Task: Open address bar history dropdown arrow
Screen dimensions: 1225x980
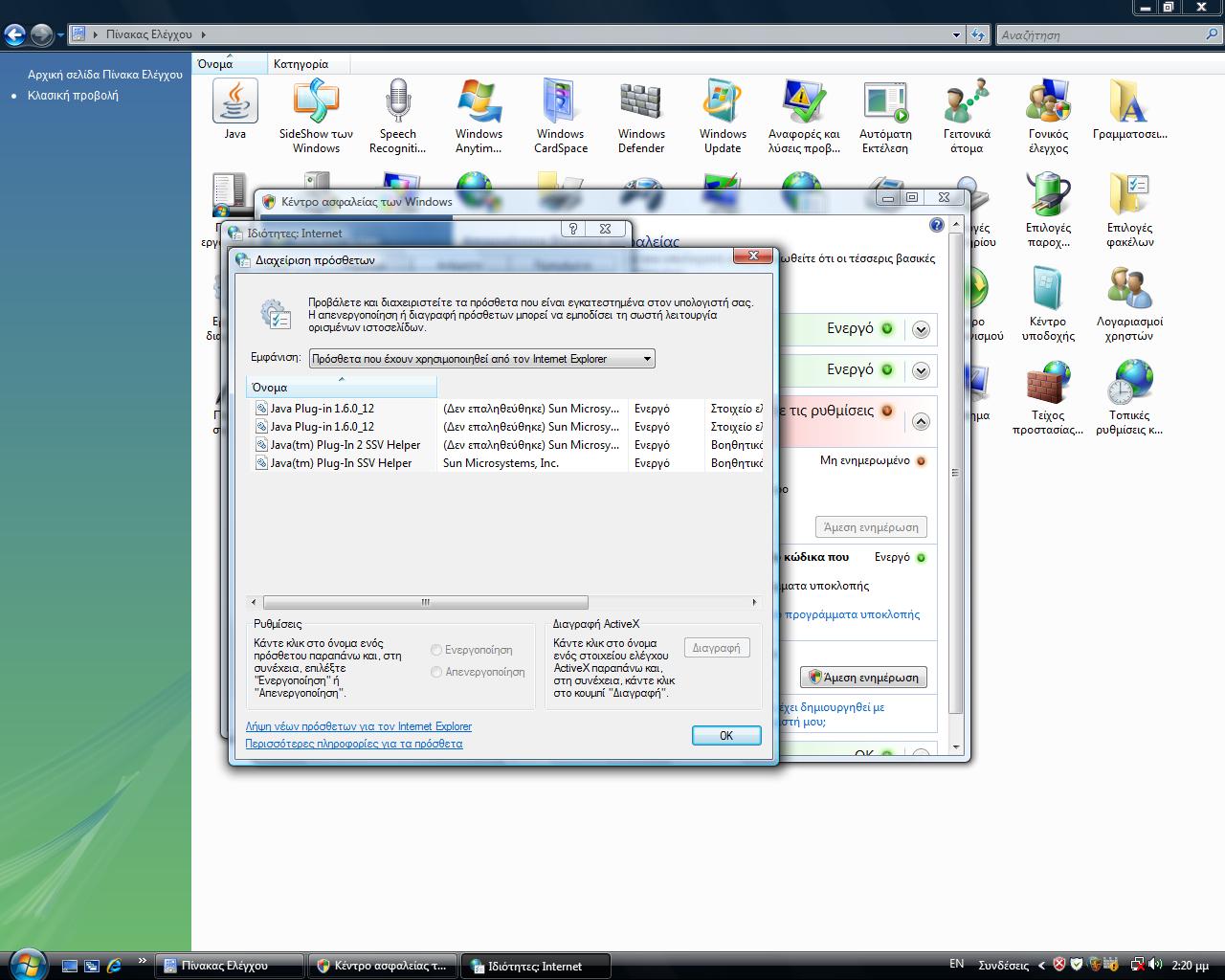Action: pyautogui.click(x=956, y=34)
